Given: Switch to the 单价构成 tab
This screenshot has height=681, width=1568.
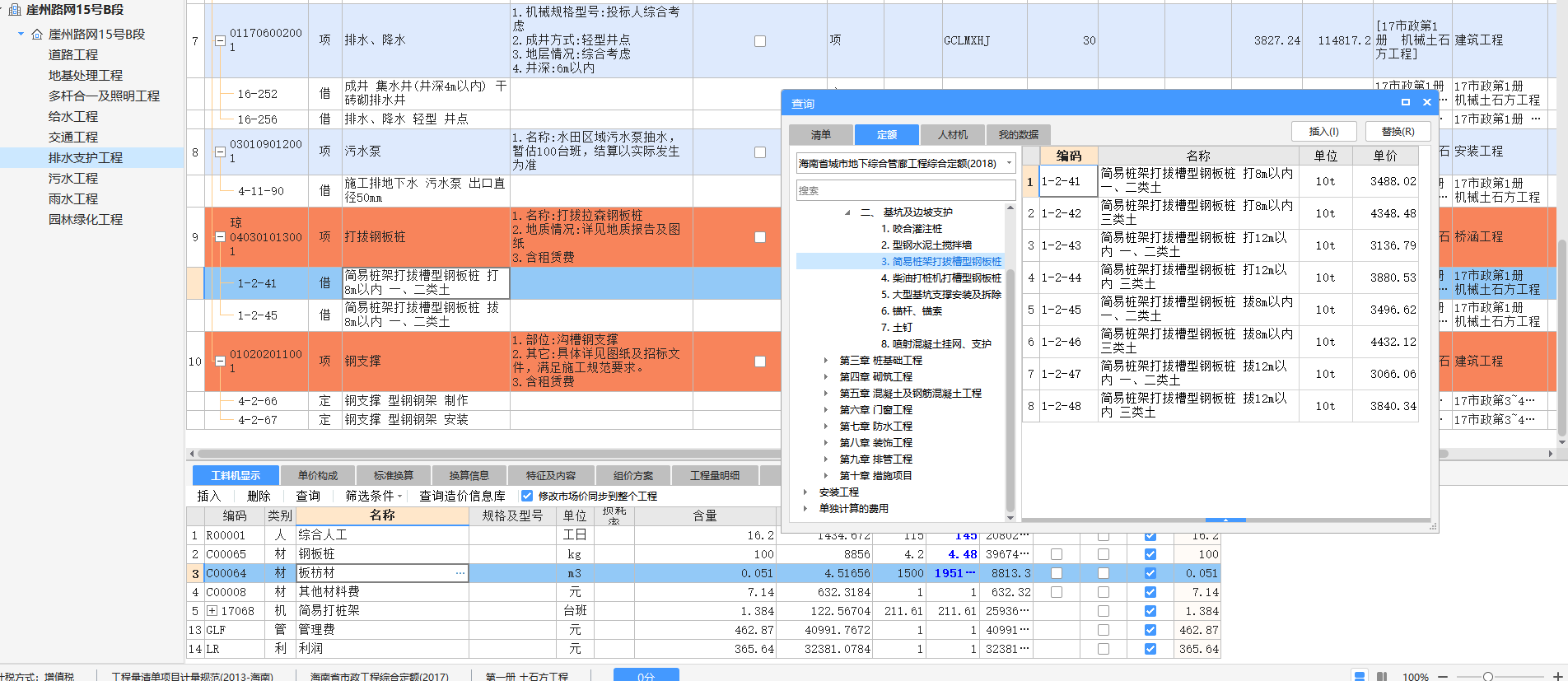Looking at the screenshot, I should click(317, 475).
